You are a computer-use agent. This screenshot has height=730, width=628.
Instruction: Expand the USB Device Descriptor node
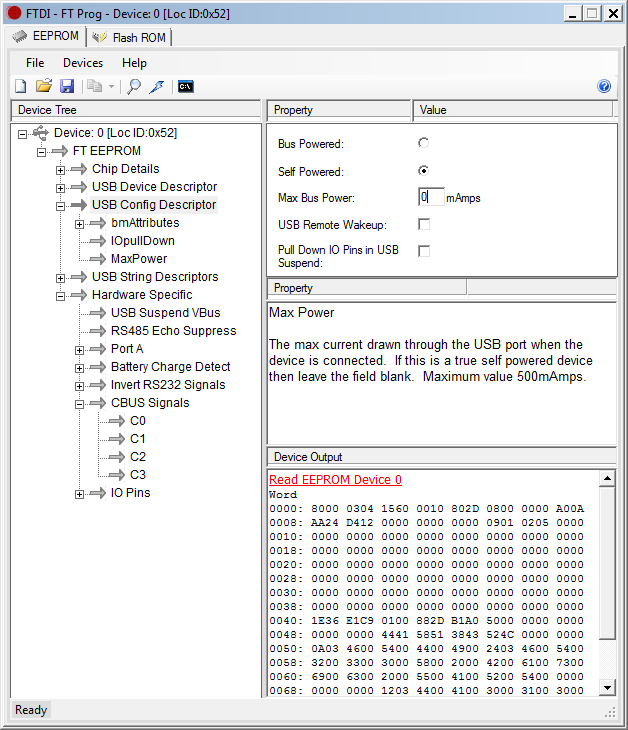coord(61,188)
